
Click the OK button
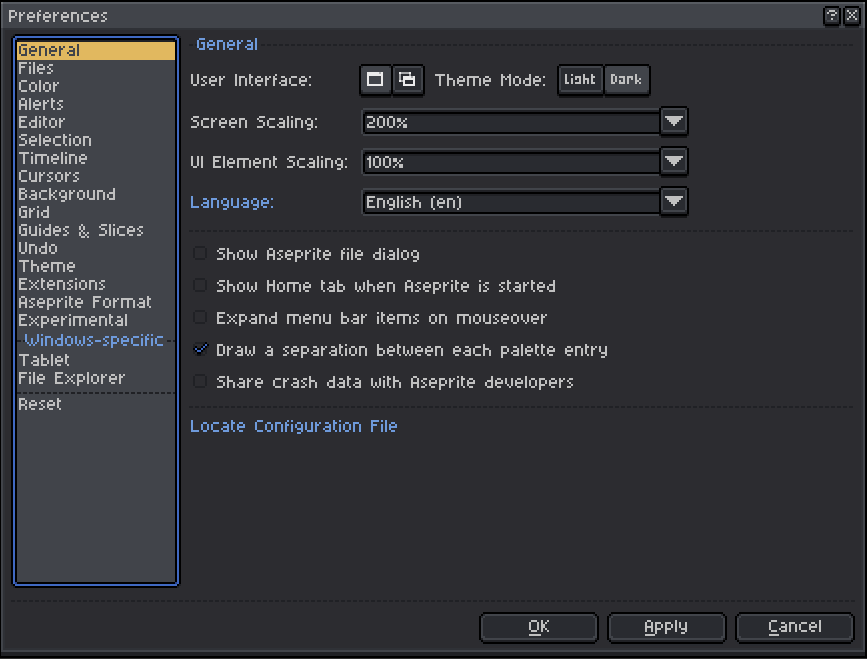point(539,627)
